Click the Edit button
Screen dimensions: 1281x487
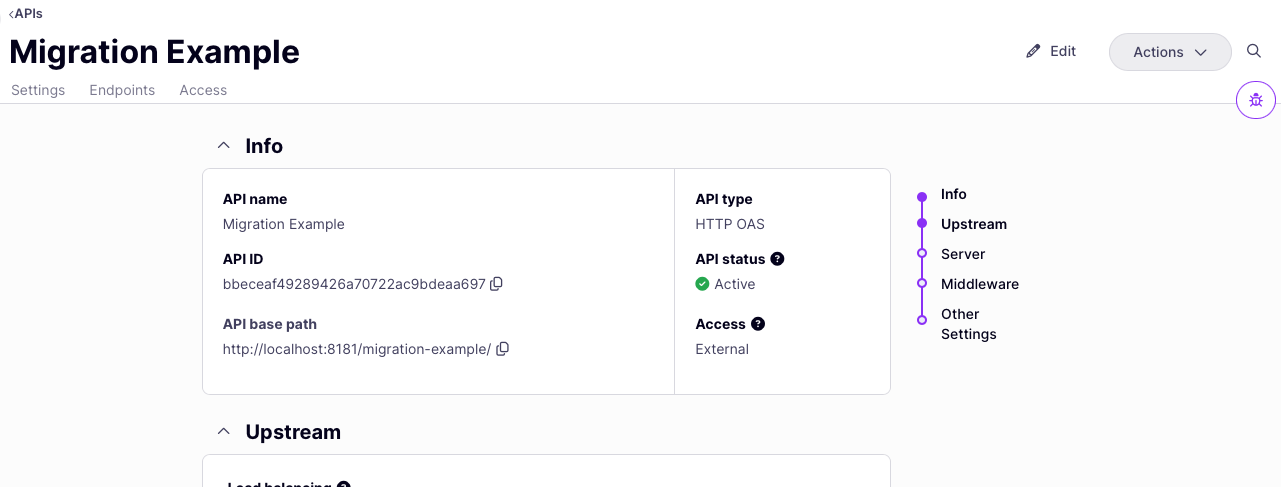click(x=1051, y=51)
